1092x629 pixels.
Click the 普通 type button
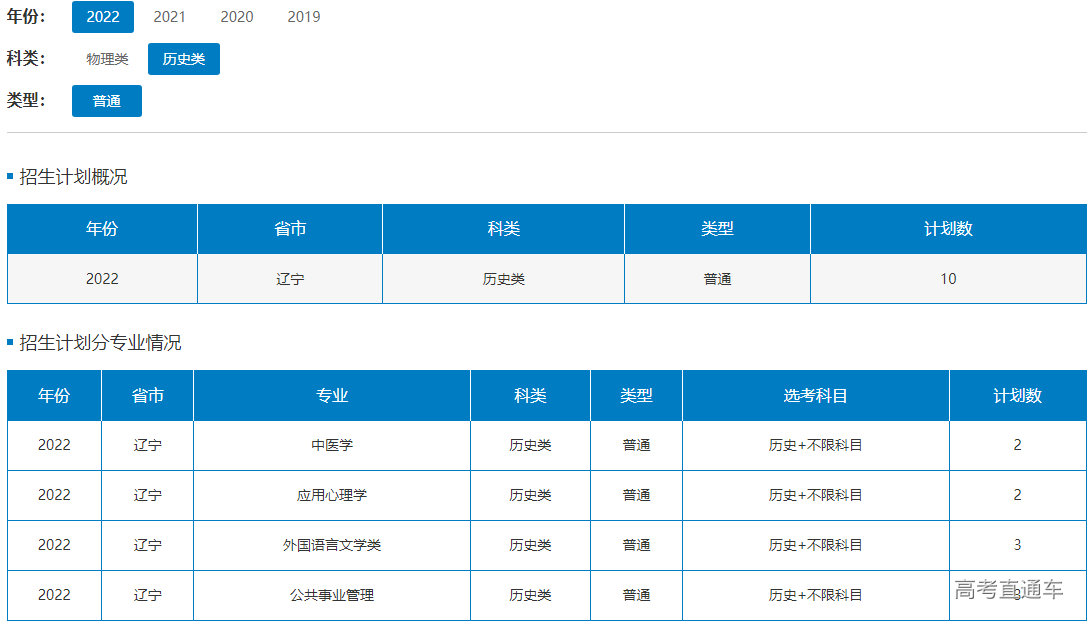pyautogui.click(x=107, y=101)
